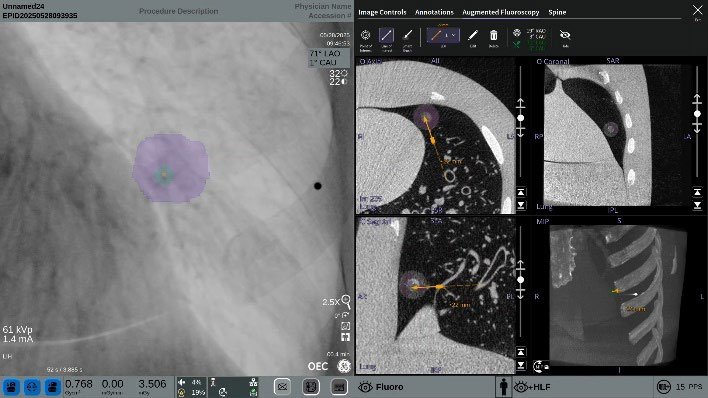Click the image flip icon on fluoro view
This screenshot has height=398, width=708.
pos(345,337)
